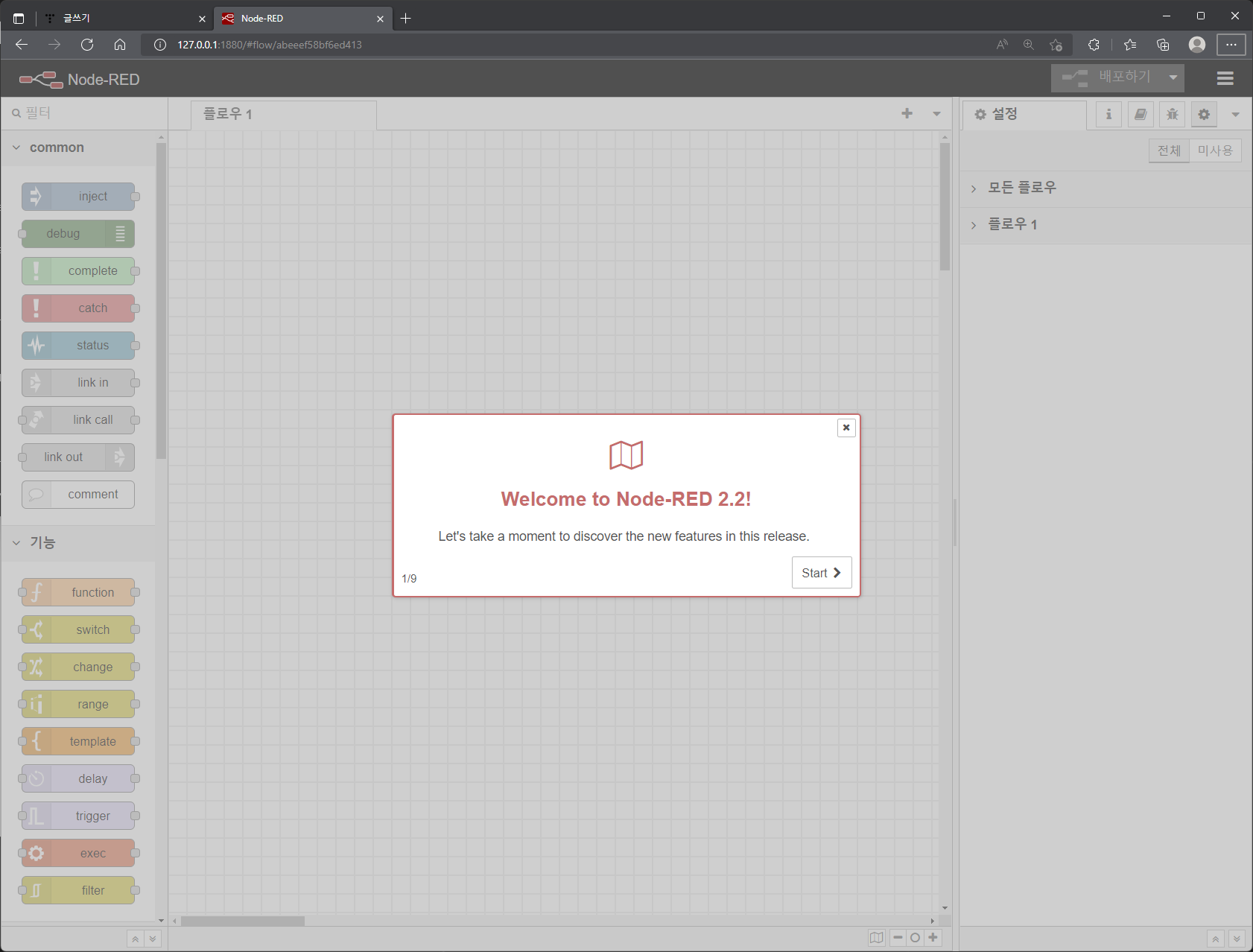1253x952 pixels.
Task: Switch to the 글쓰기 browser tab
Action: (124, 18)
